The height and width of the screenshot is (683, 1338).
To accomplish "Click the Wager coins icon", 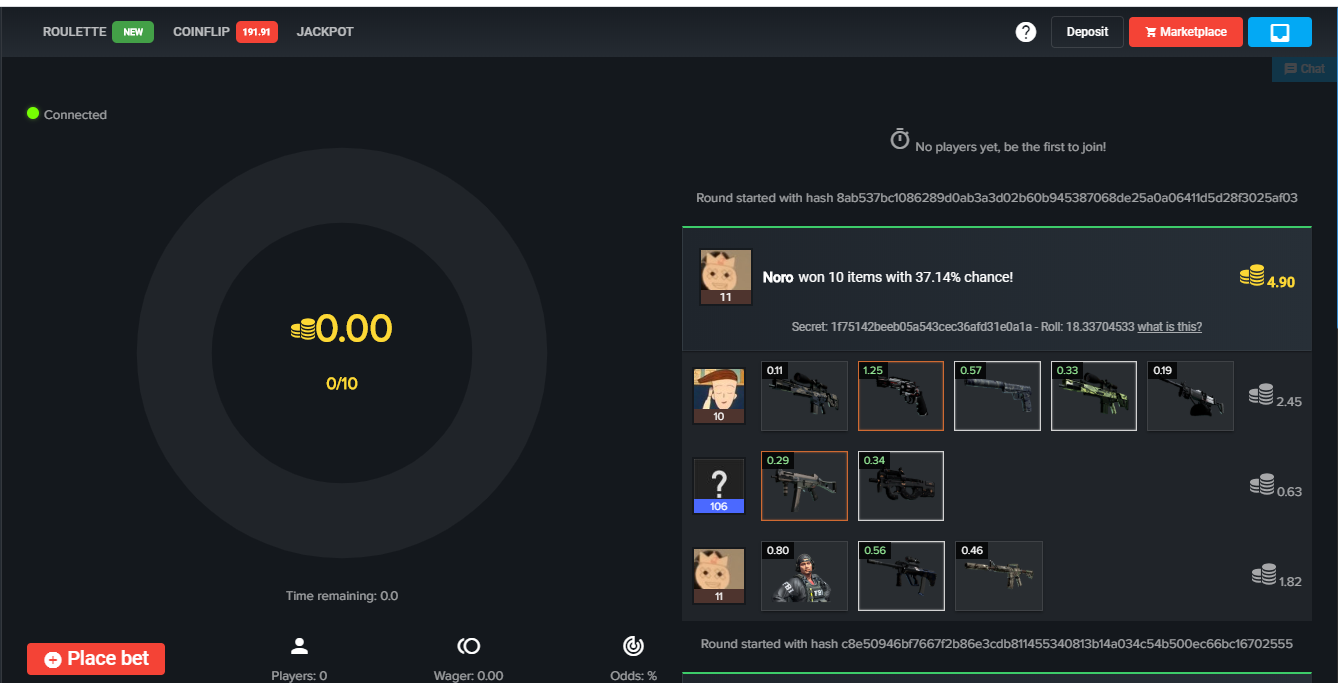I will (x=469, y=646).
